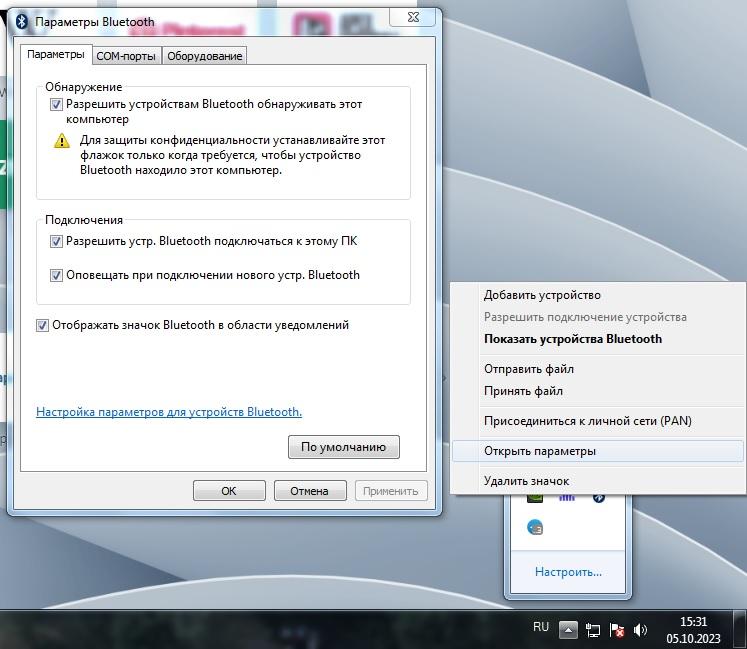
Task: Click the Подключения group label
Action: point(83,220)
